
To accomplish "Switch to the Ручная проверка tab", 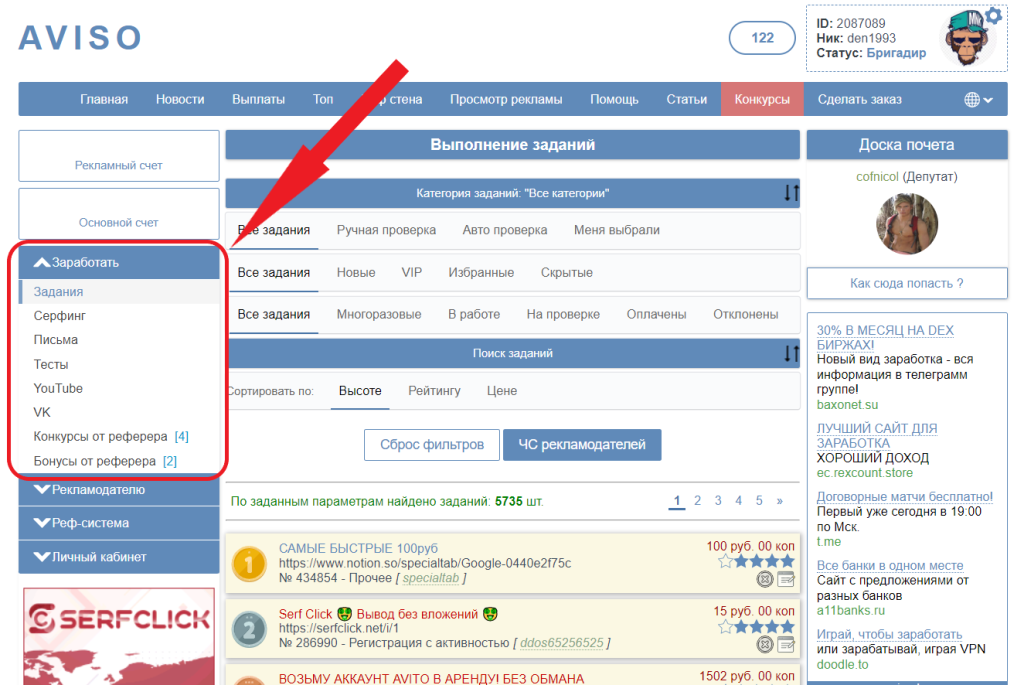I will (x=386, y=230).
